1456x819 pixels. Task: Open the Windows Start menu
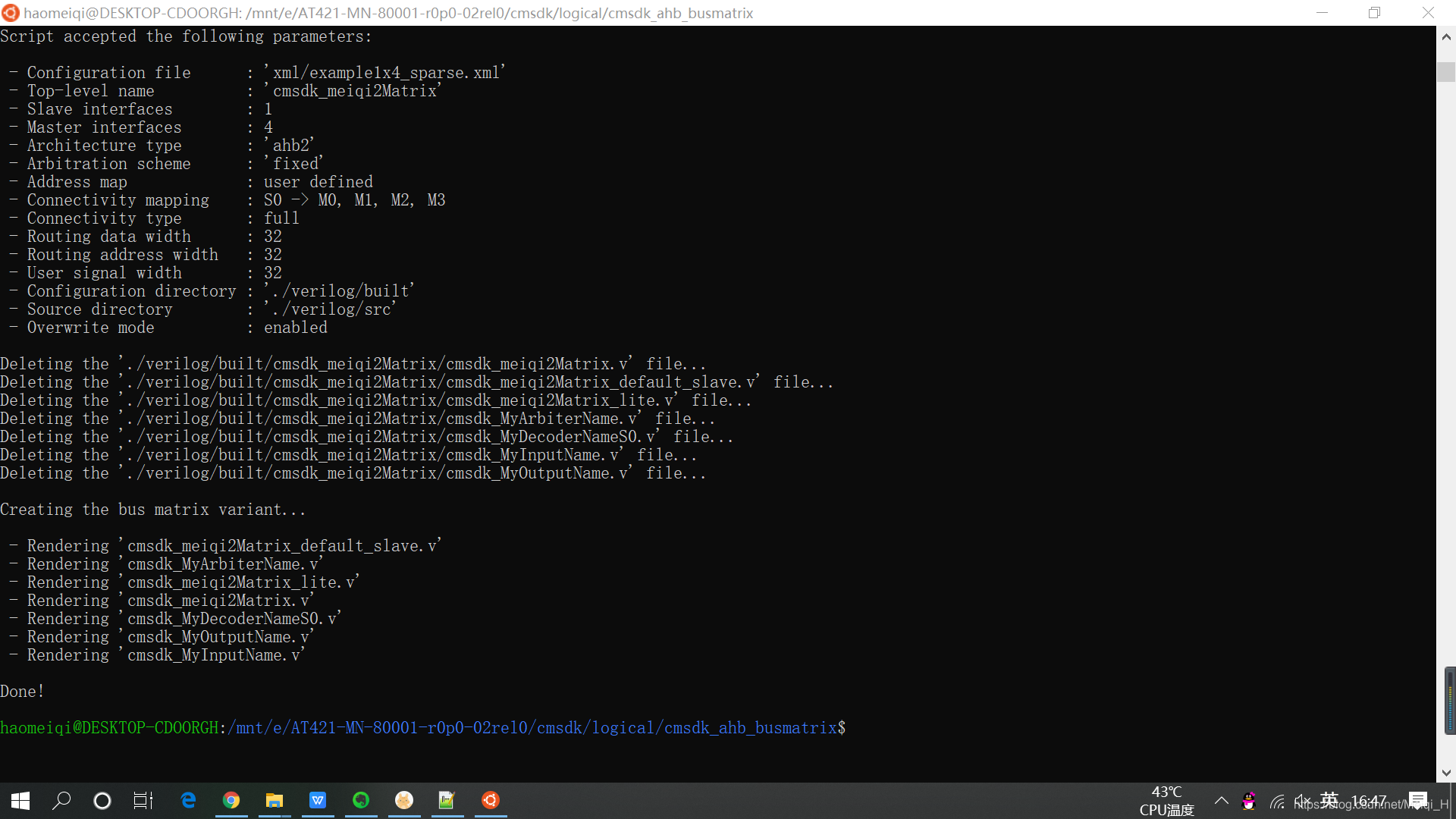point(20,800)
